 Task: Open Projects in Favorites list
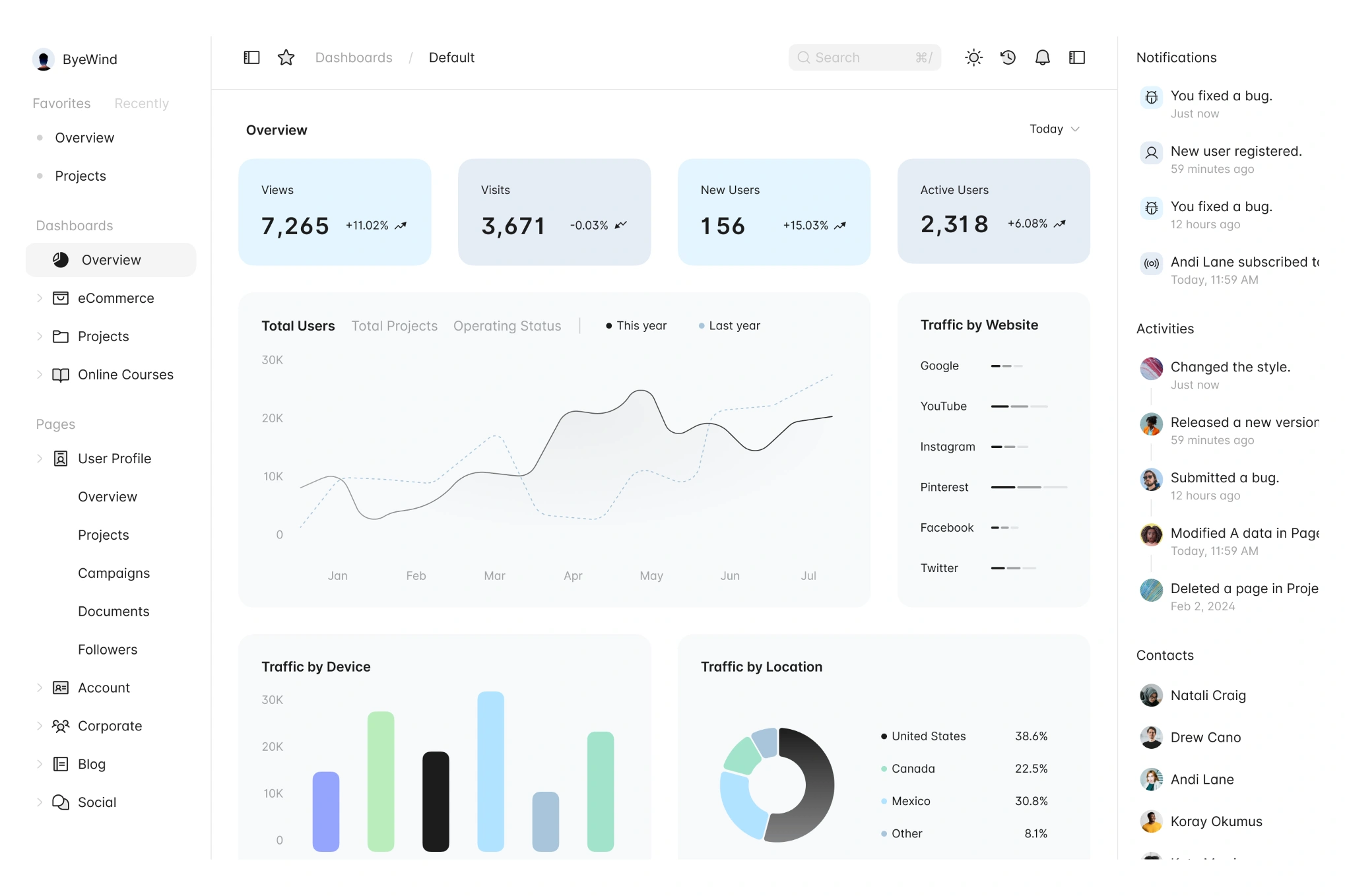pyautogui.click(x=81, y=176)
